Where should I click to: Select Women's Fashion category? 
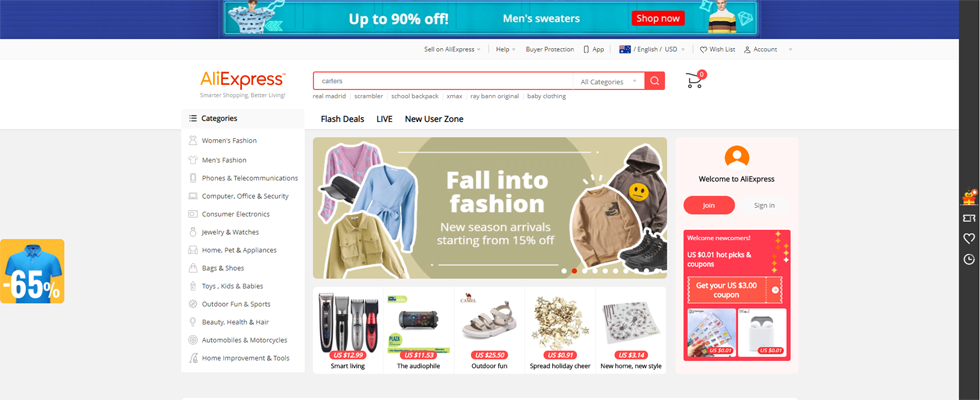coord(229,141)
